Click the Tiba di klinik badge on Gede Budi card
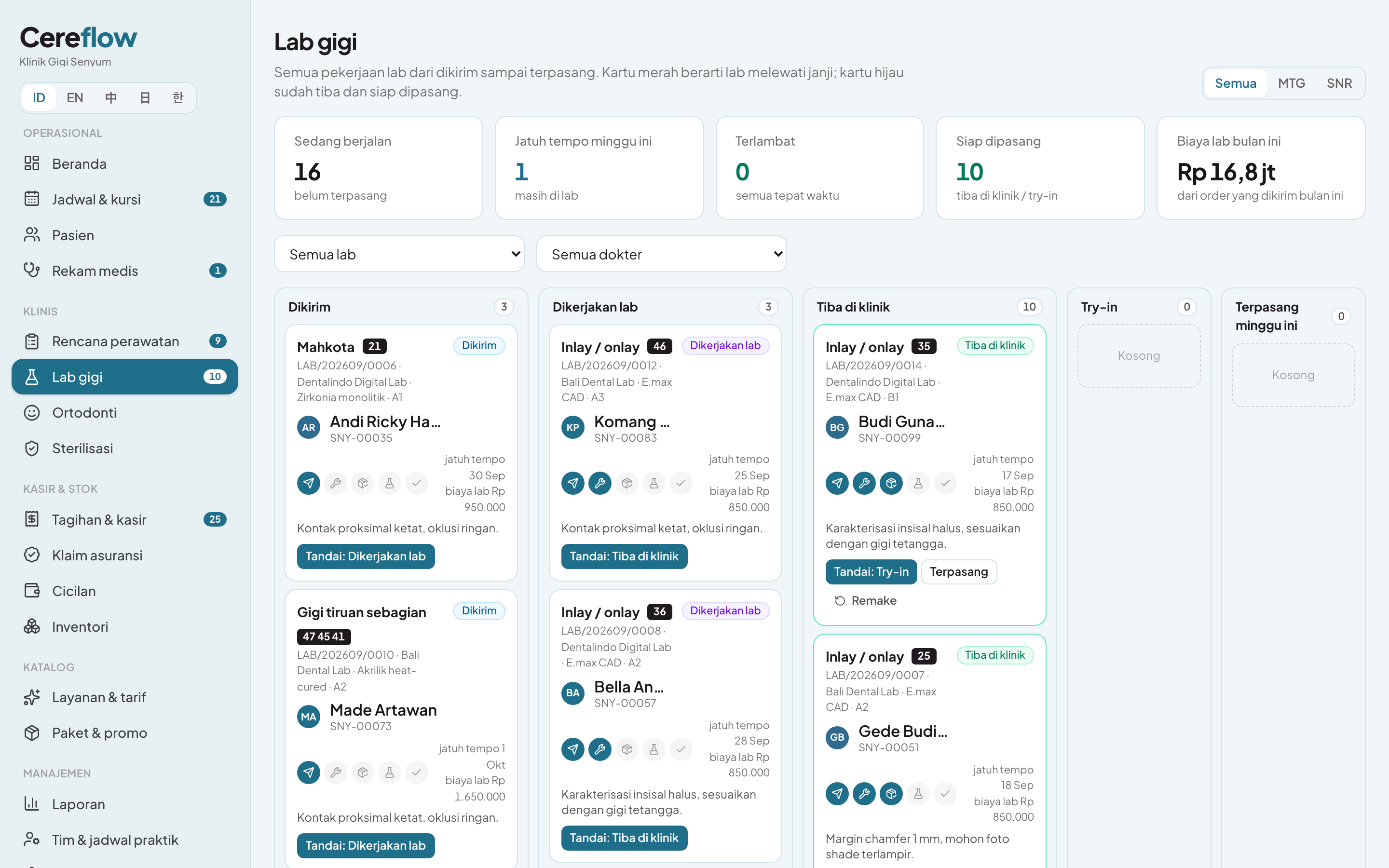Viewport: 1389px width, 868px height. pyautogui.click(x=994, y=655)
